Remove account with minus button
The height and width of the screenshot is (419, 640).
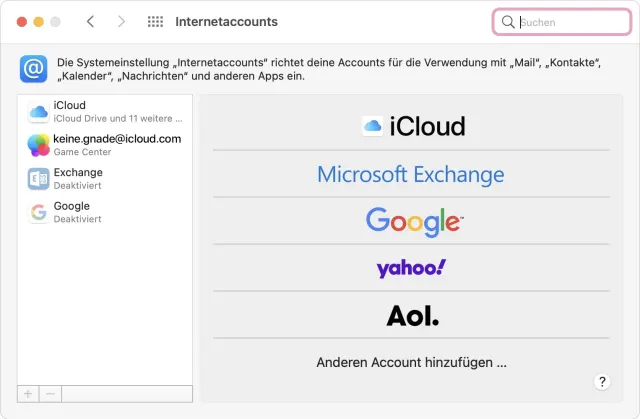click(51, 394)
